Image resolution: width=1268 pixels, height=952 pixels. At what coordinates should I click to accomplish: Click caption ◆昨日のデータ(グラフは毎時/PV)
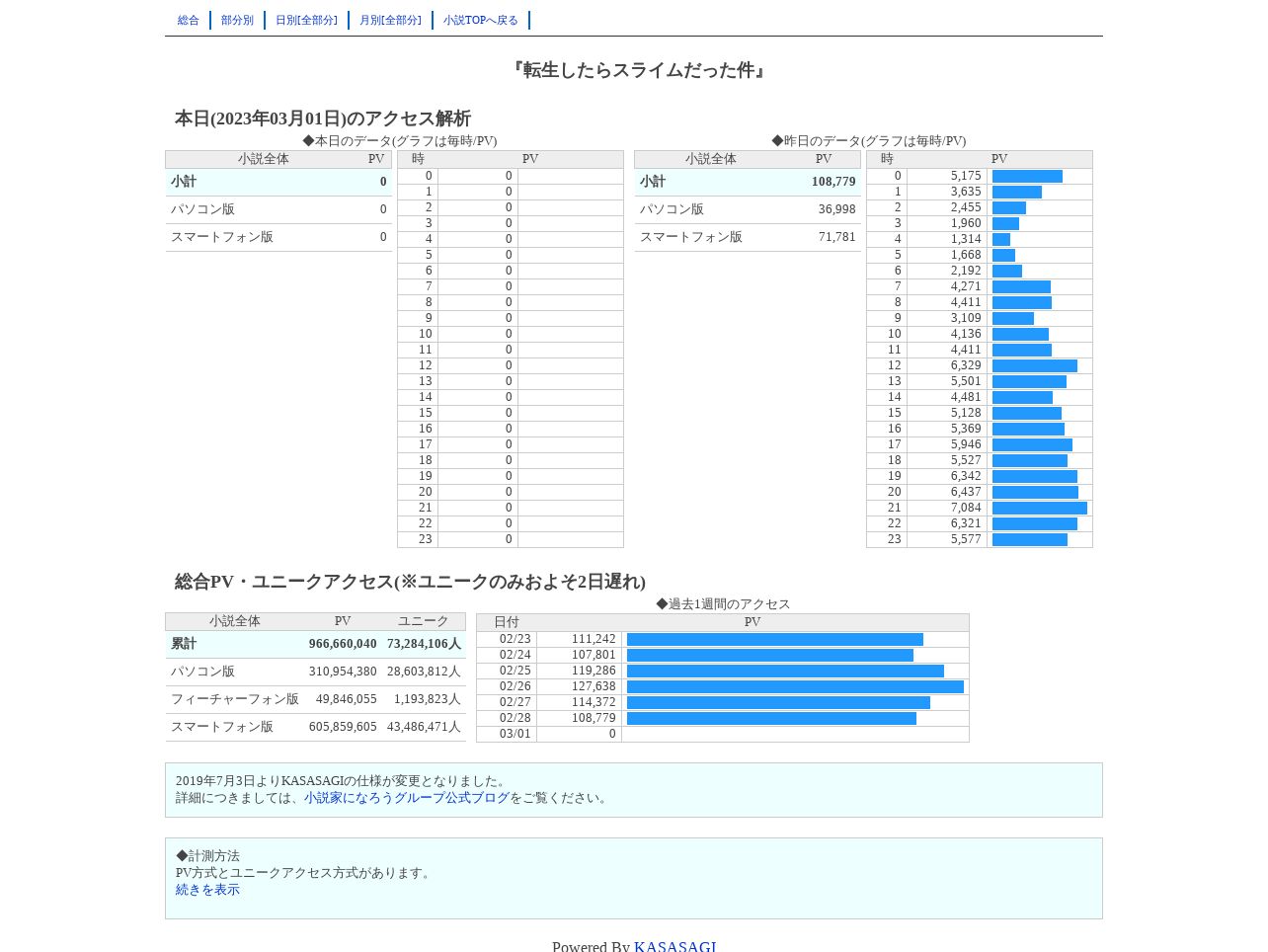point(869,141)
